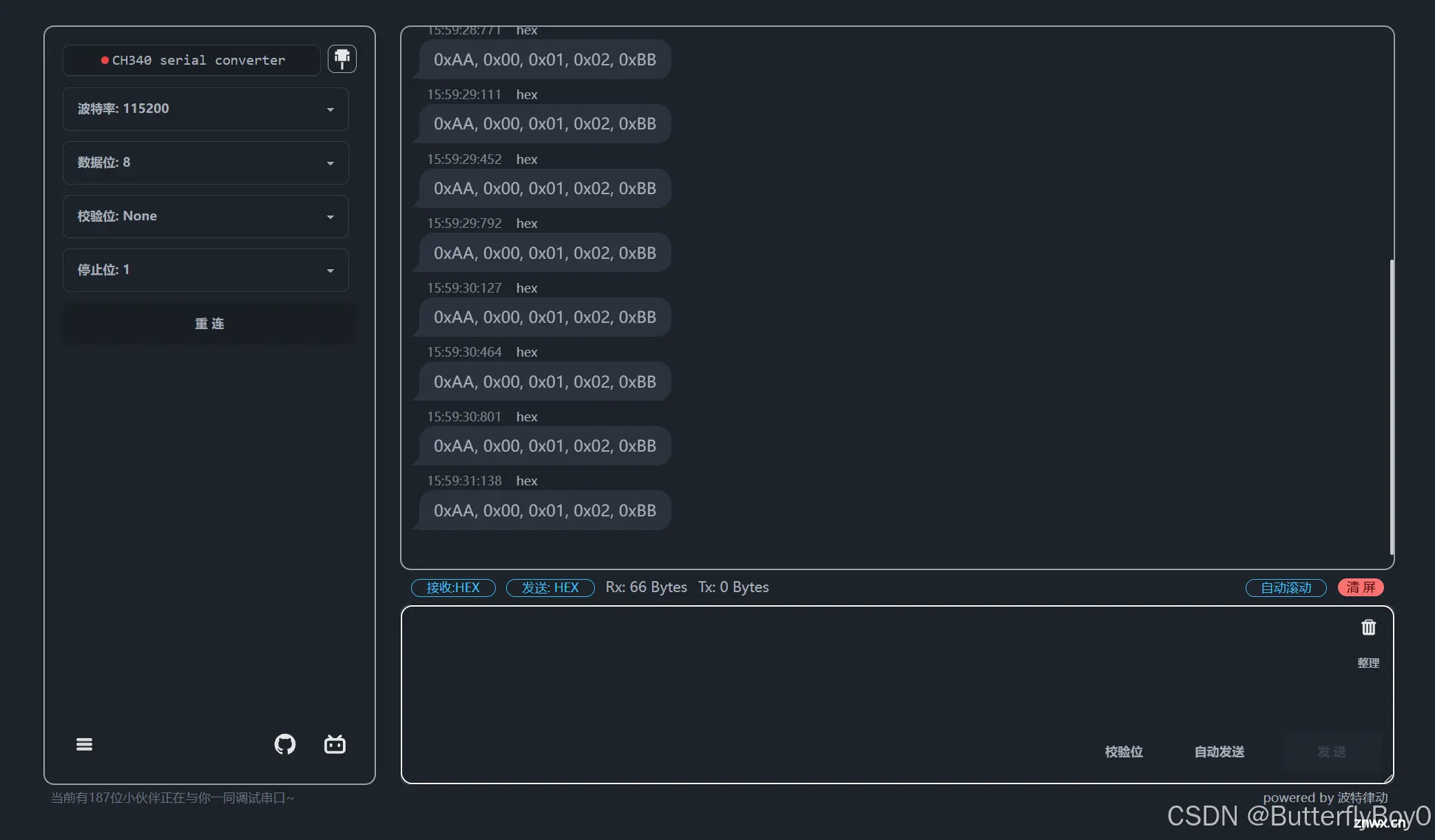Screen dimensions: 1435x840
Task: Open the 波特率 115200 dropdown
Action: click(205, 109)
